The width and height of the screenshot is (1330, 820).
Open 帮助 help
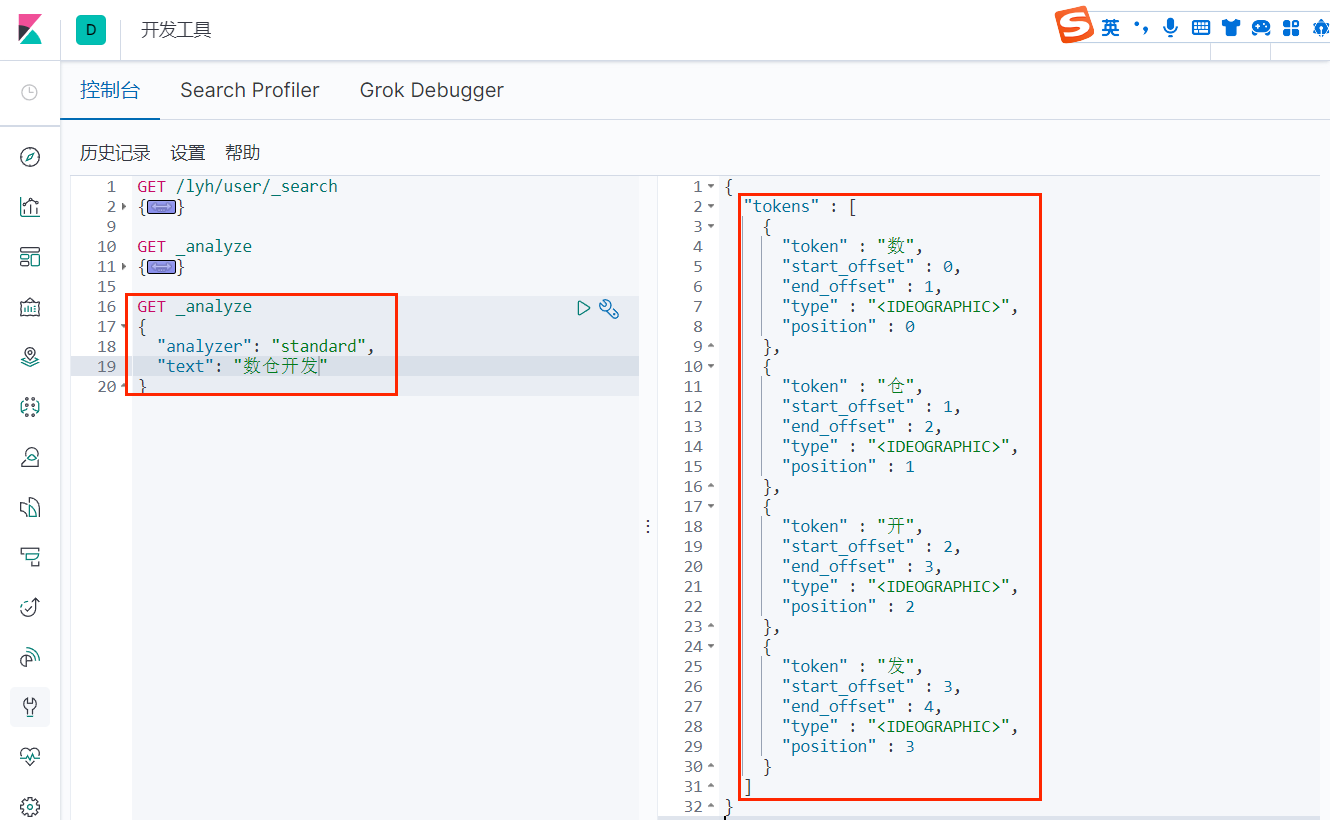pos(243,153)
